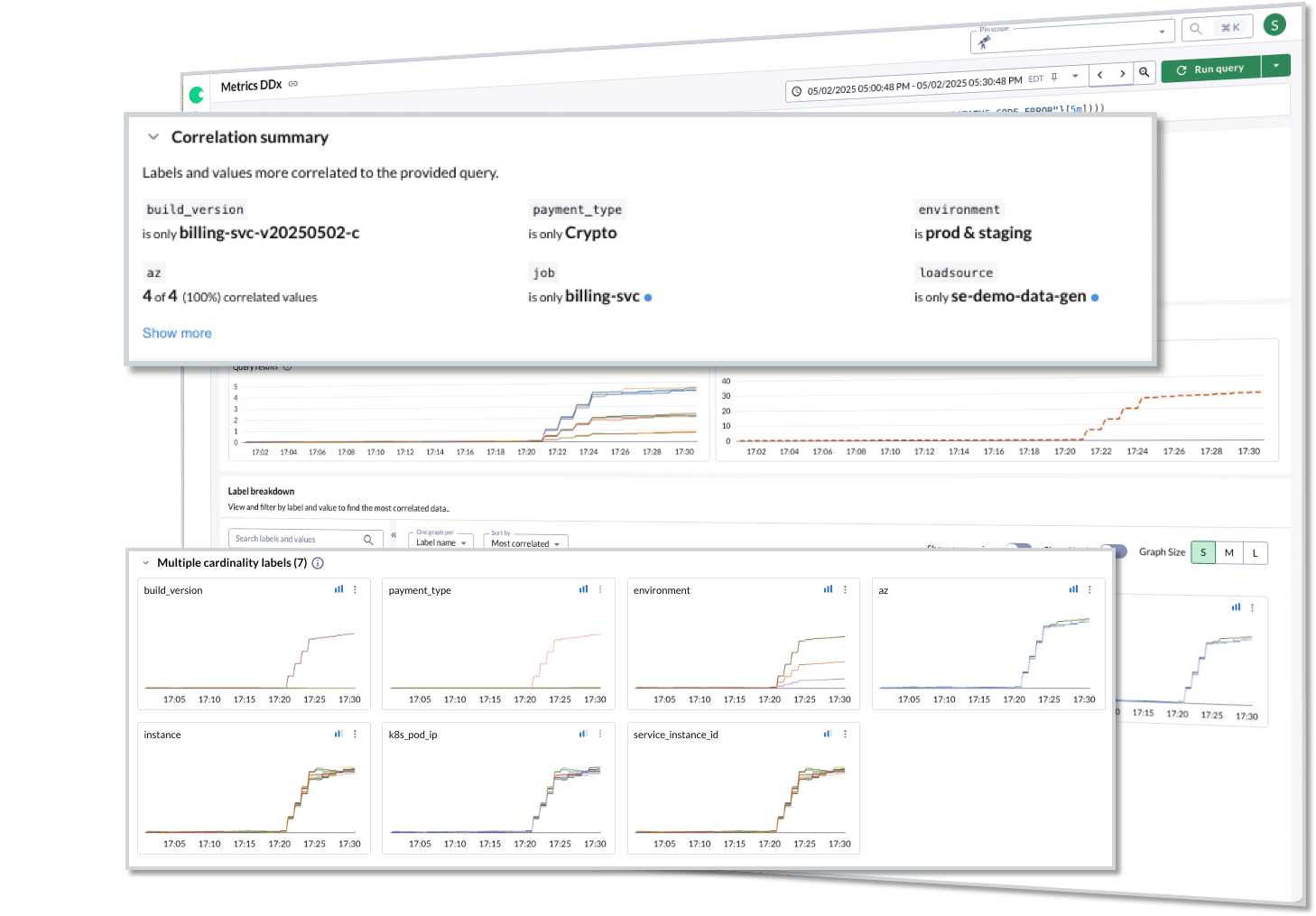This screenshot has width=1316, height=916.
Task: Click the Label breakdown heading
Action: [261, 492]
